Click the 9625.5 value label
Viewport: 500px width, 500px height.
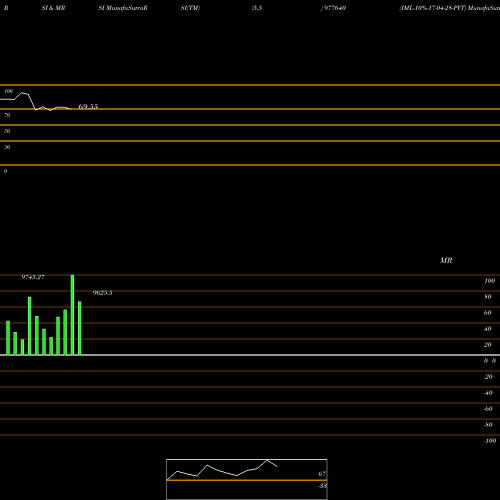102,293
